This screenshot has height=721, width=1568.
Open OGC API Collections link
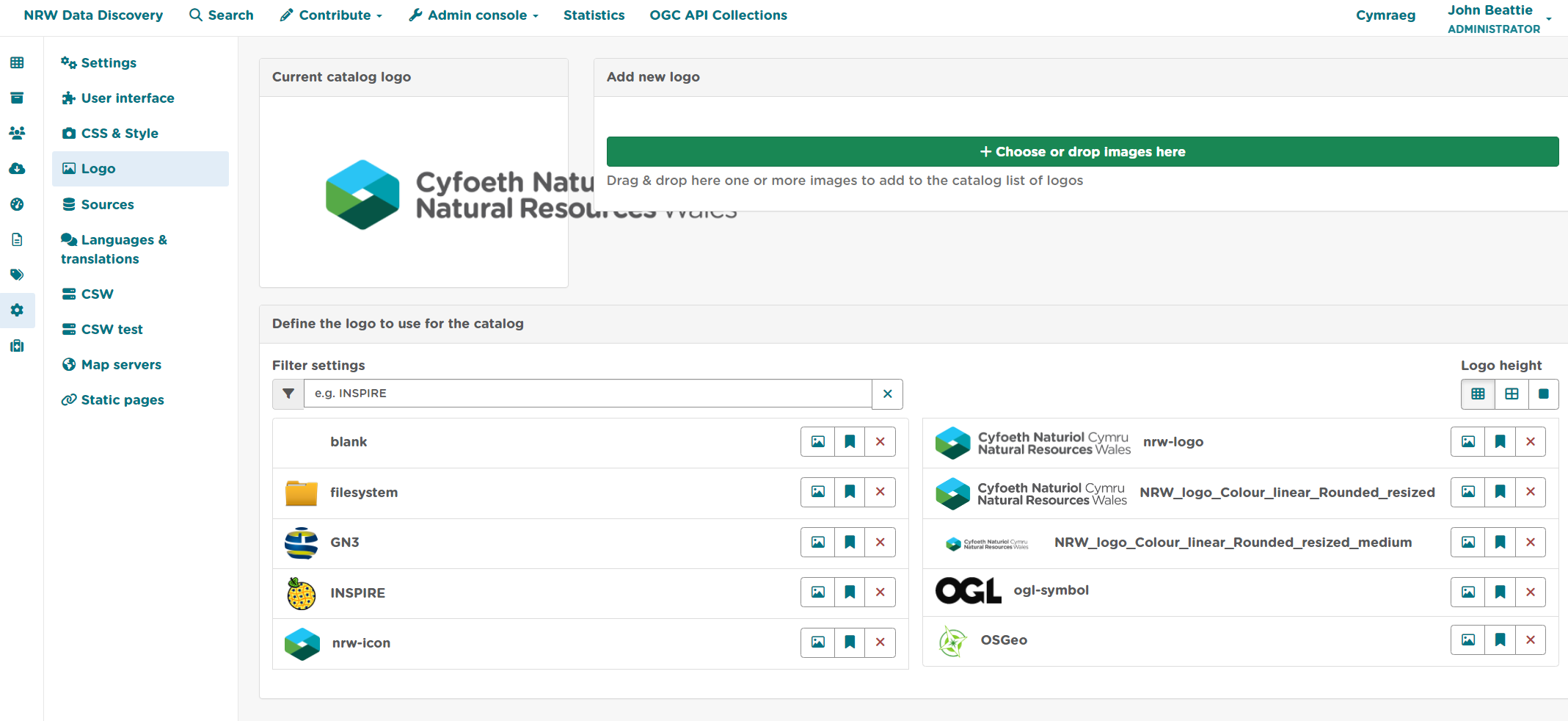click(x=718, y=15)
